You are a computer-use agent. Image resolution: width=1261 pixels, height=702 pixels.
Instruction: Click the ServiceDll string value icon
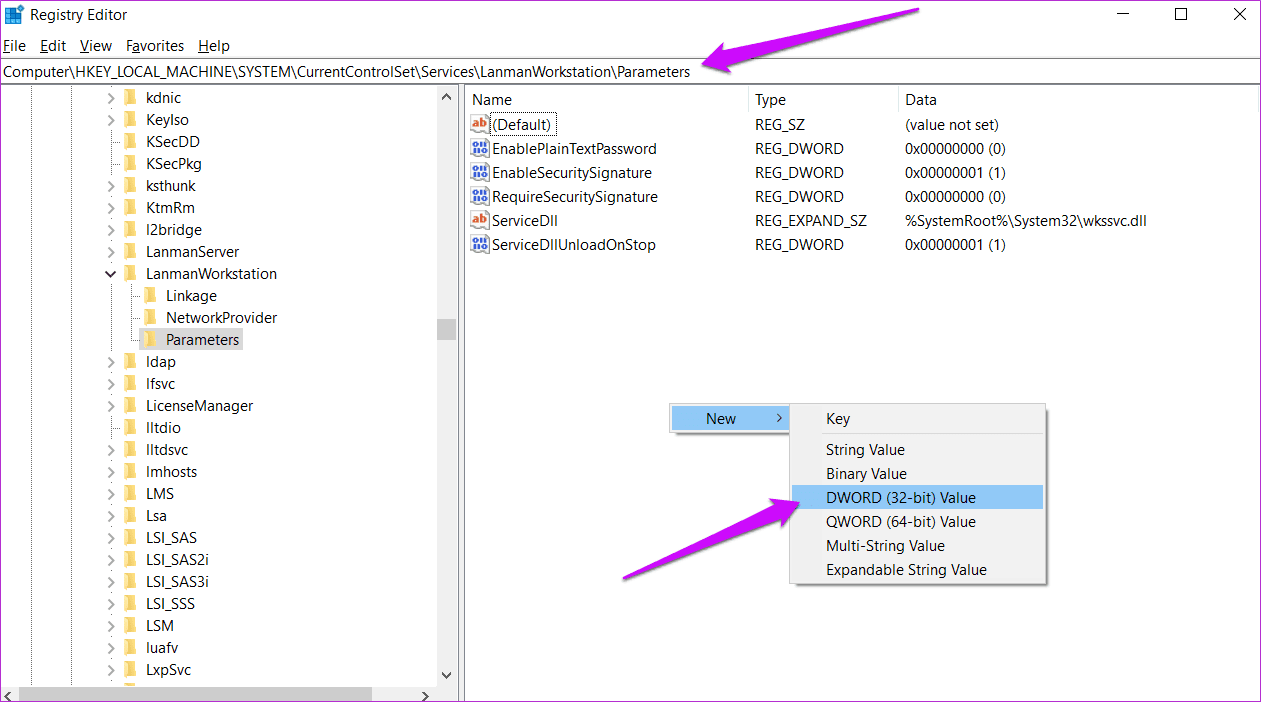pyautogui.click(x=480, y=220)
